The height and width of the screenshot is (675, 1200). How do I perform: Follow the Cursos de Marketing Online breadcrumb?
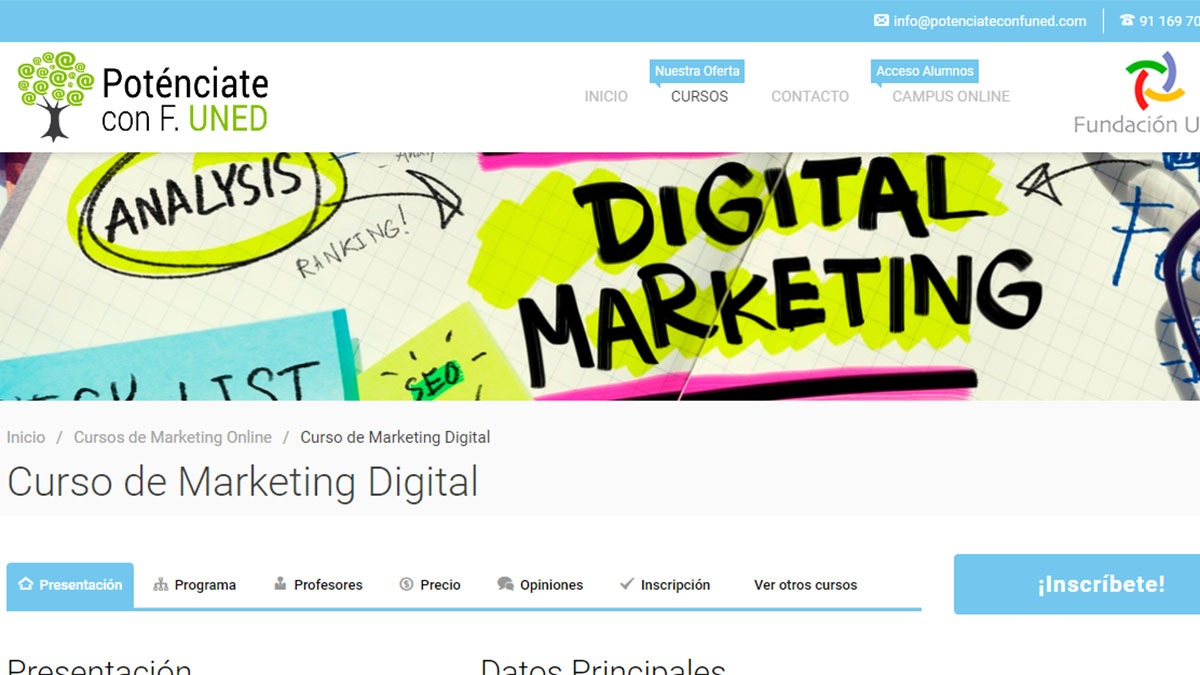coord(173,437)
